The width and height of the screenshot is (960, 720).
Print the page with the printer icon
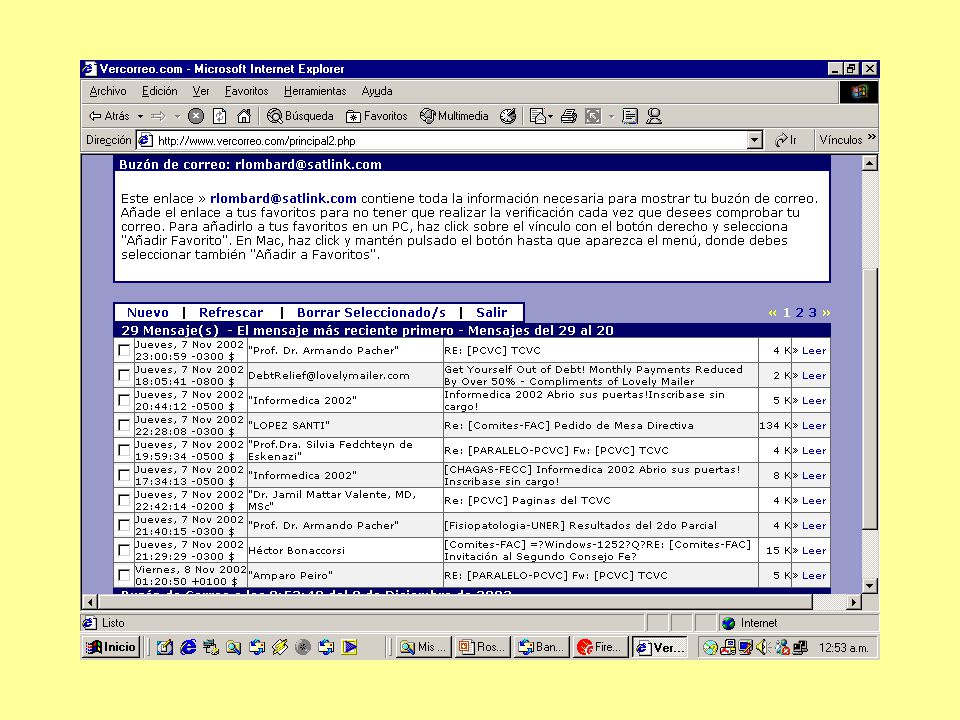pyautogui.click(x=569, y=116)
